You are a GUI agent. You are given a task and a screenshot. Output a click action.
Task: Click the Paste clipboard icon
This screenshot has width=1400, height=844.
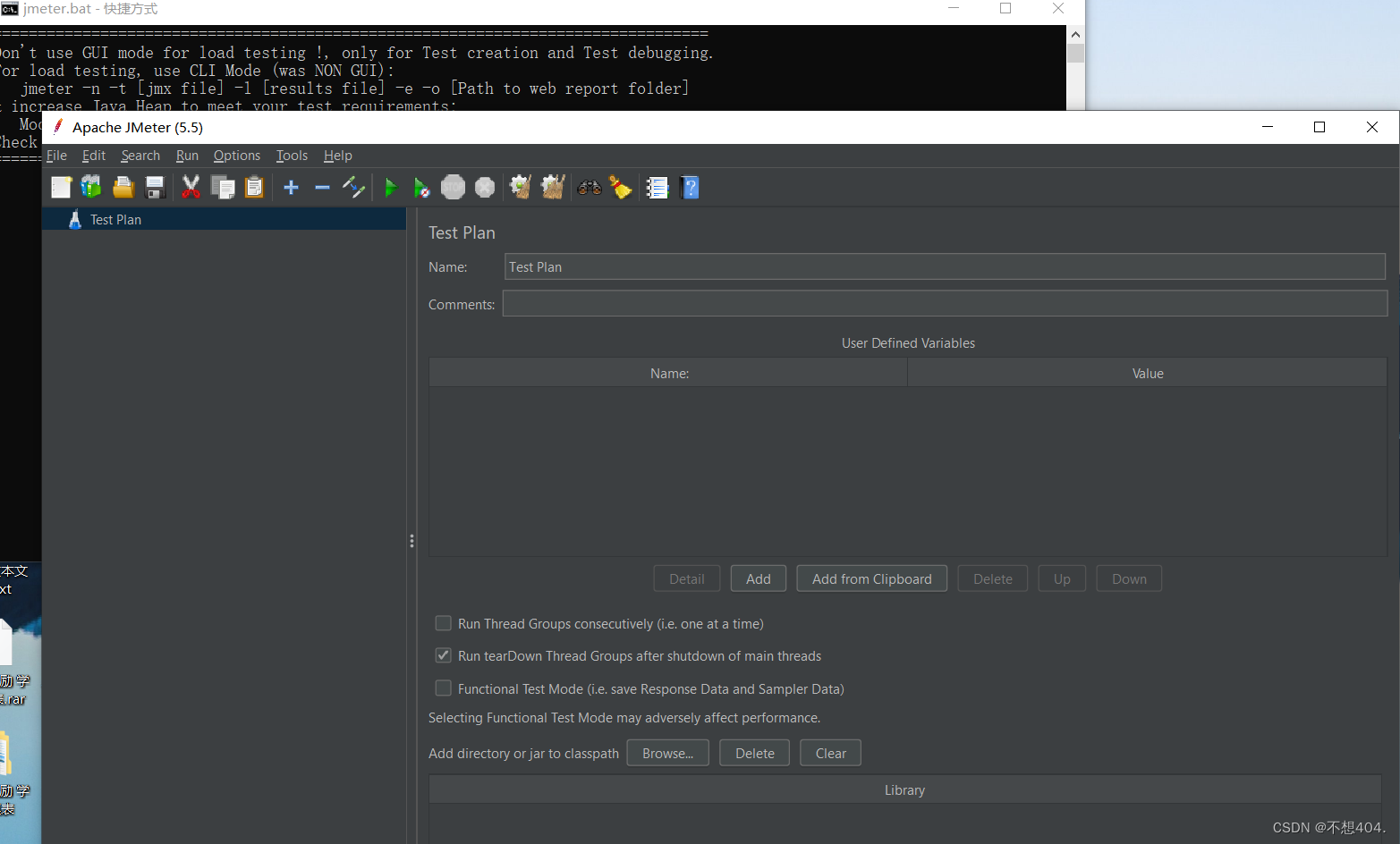pyautogui.click(x=254, y=188)
